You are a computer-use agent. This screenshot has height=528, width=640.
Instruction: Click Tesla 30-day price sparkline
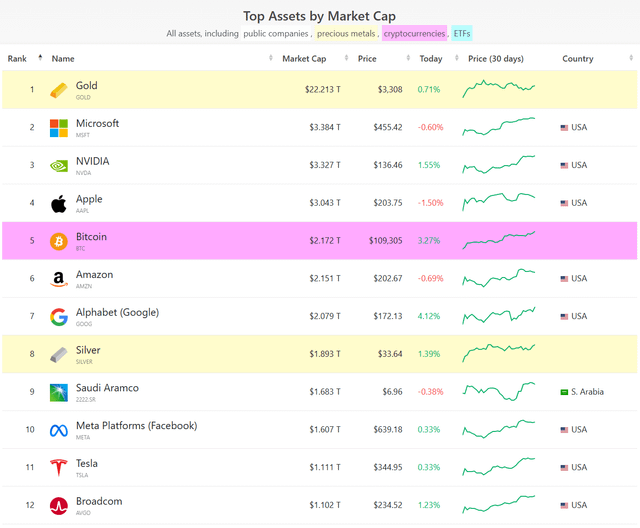pos(498,467)
